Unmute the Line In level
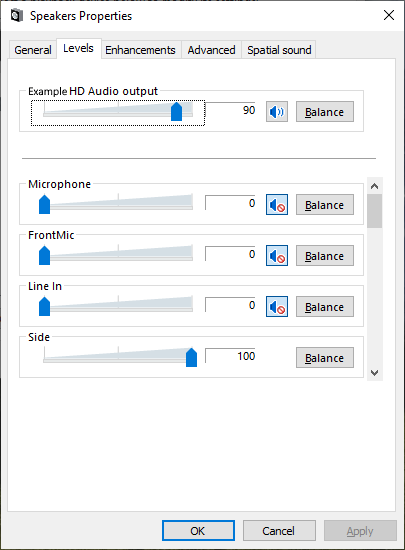Viewport: 405px width, 550px height. (277, 307)
